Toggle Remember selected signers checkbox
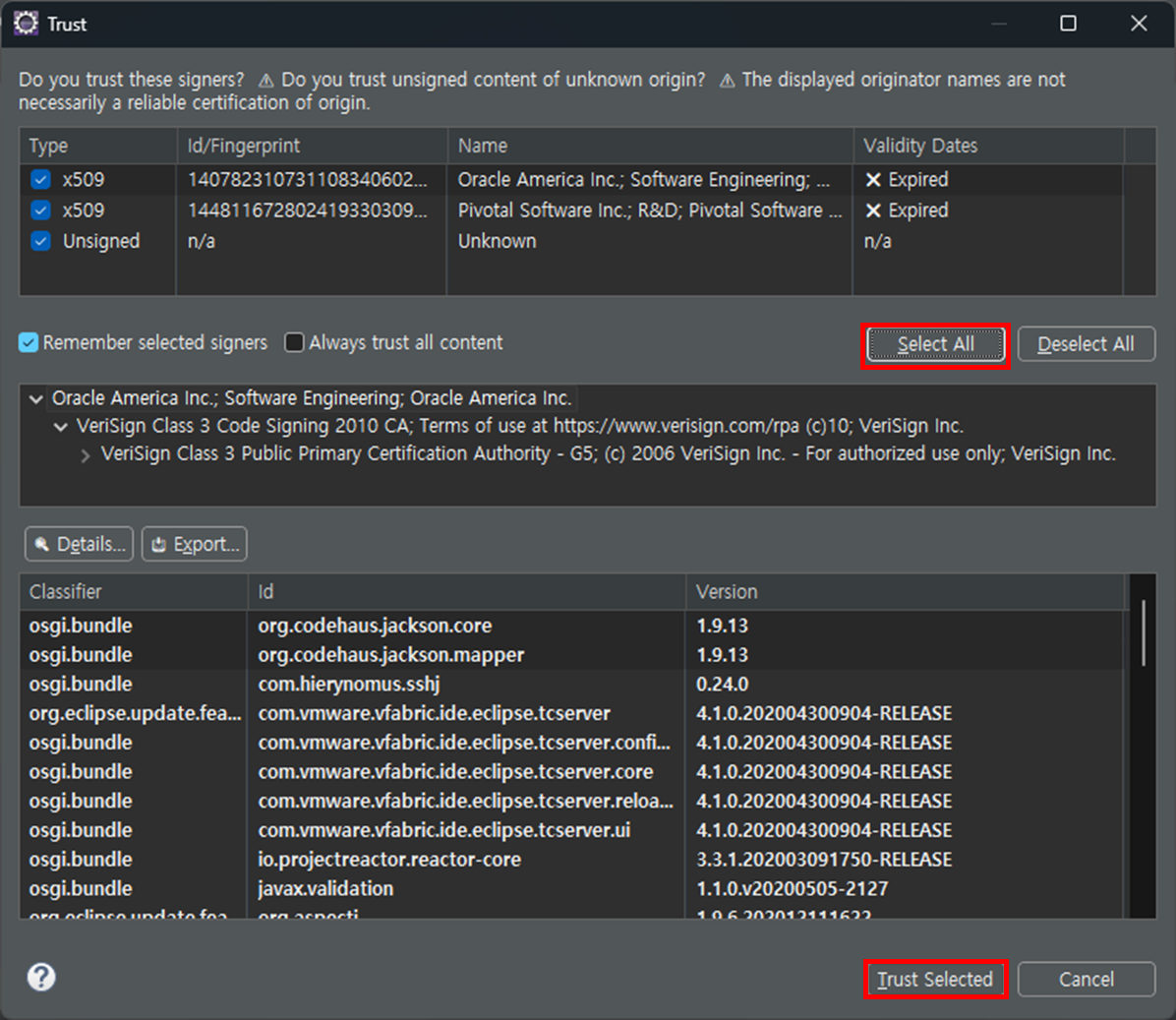Image resolution: width=1176 pixels, height=1020 pixels. coord(29,342)
